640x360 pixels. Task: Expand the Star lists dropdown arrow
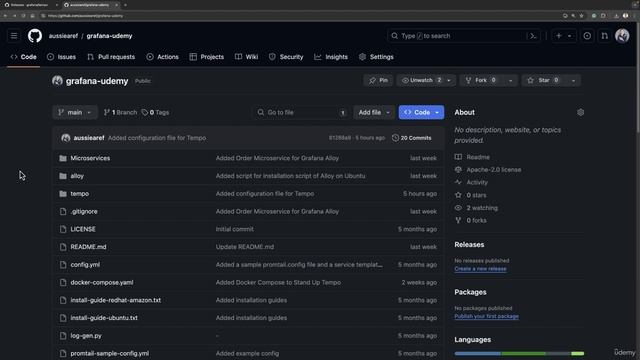tap(573, 80)
